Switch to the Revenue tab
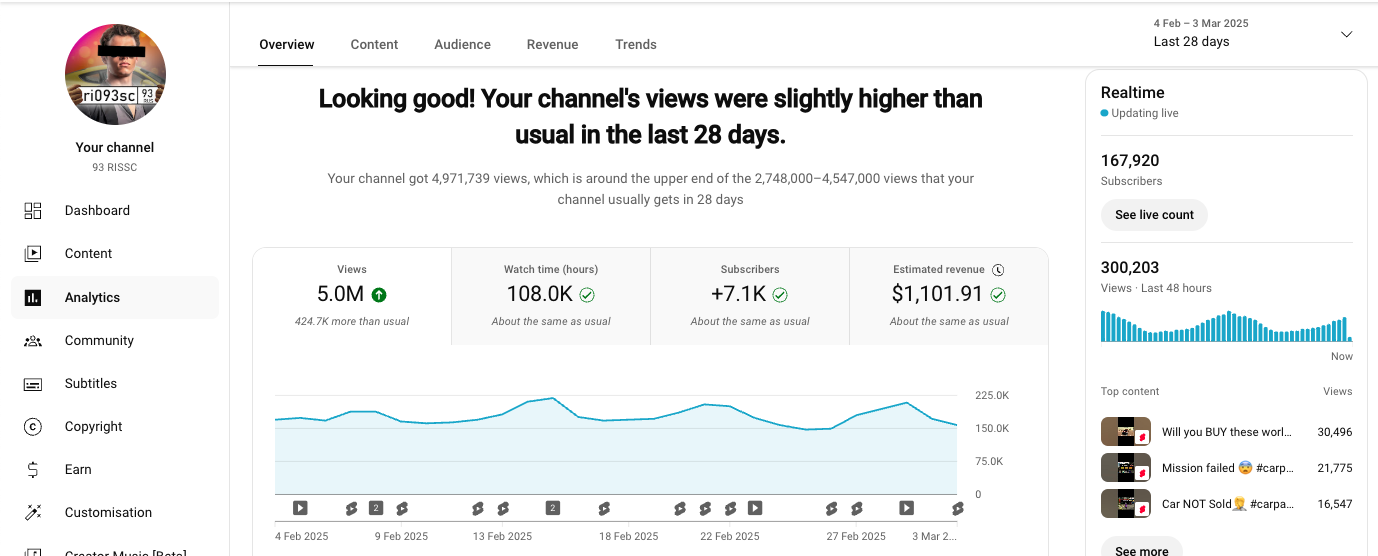The height and width of the screenshot is (556, 1378). (x=553, y=45)
